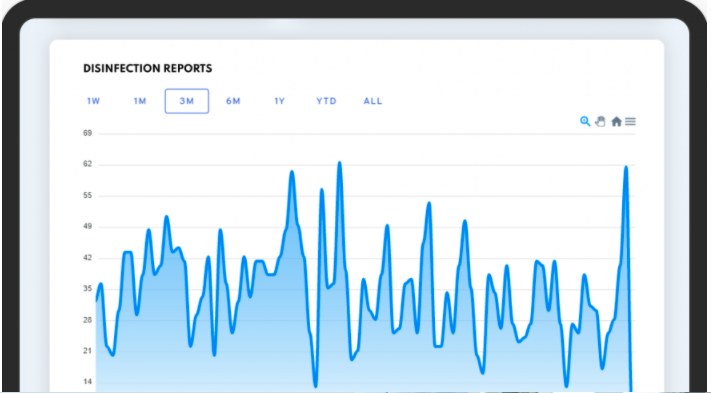Click the 14 y-axis label

point(88,382)
